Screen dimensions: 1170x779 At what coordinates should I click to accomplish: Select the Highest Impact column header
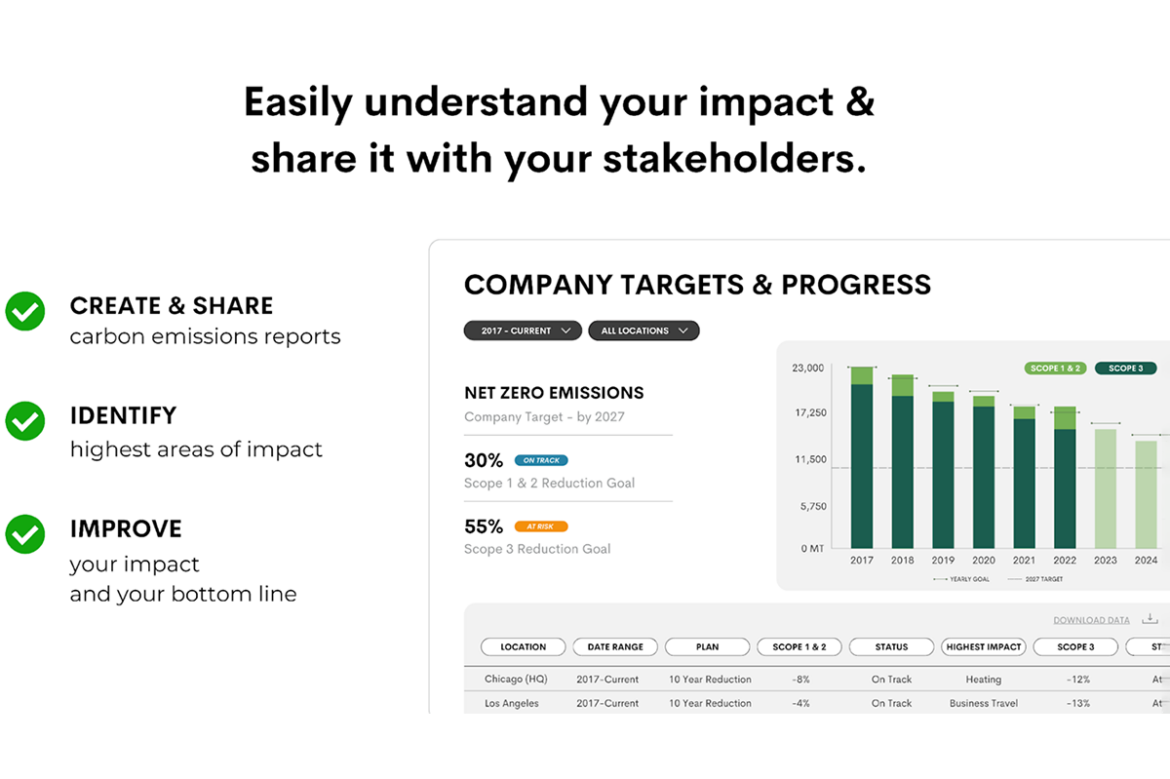[983, 647]
